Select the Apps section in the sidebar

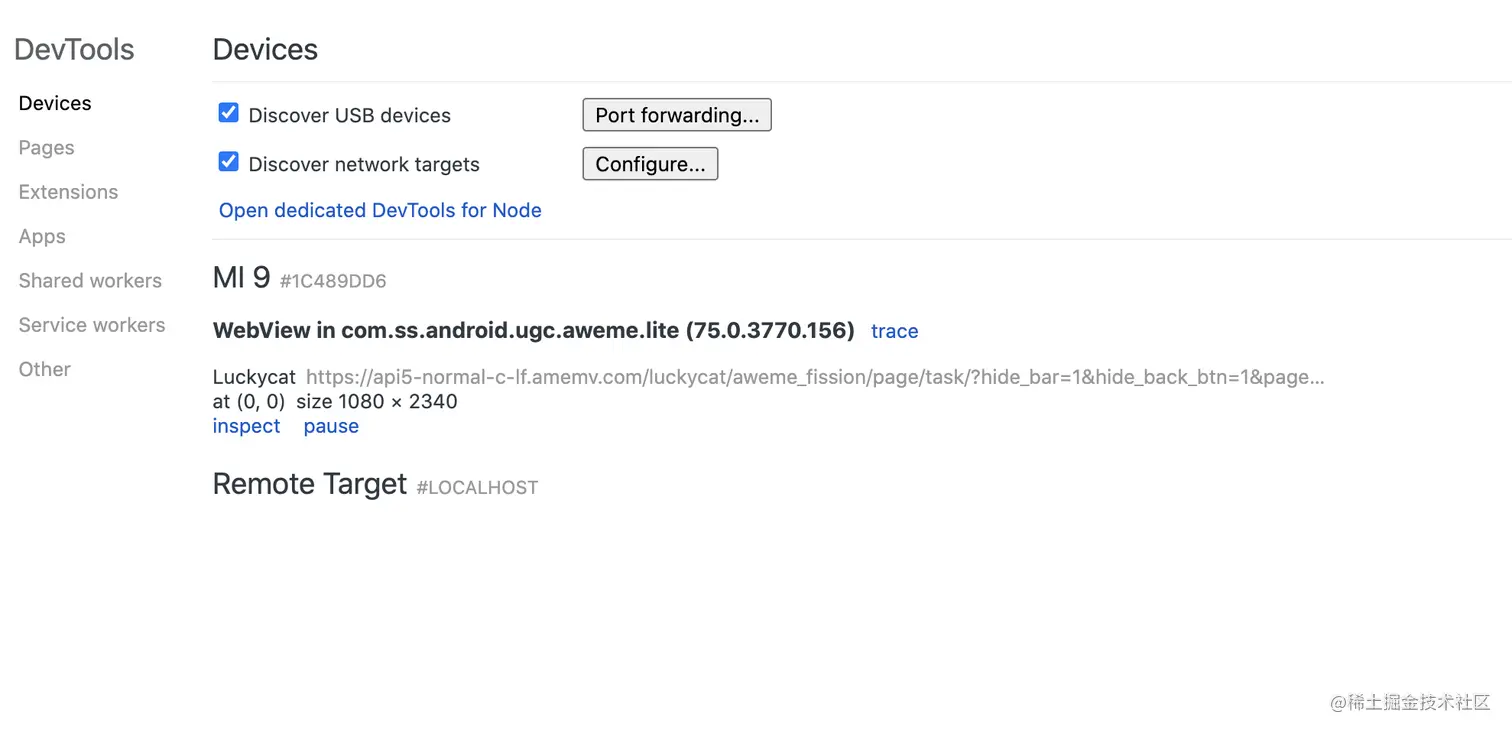[x=41, y=236]
